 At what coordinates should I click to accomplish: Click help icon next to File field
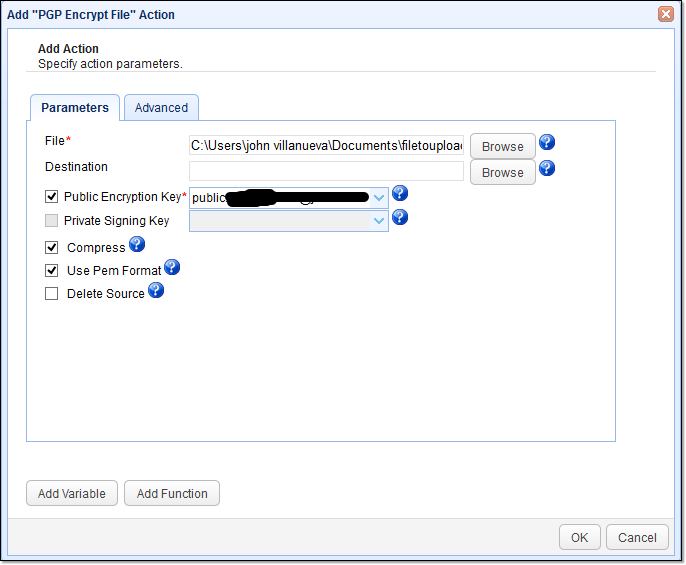pyautogui.click(x=547, y=143)
